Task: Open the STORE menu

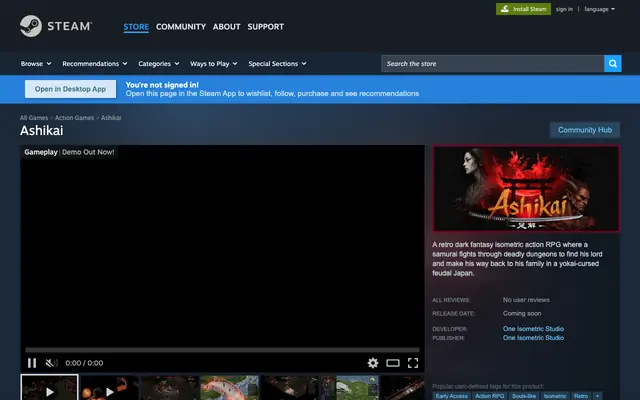Action: pyautogui.click(x=136, y=27)
